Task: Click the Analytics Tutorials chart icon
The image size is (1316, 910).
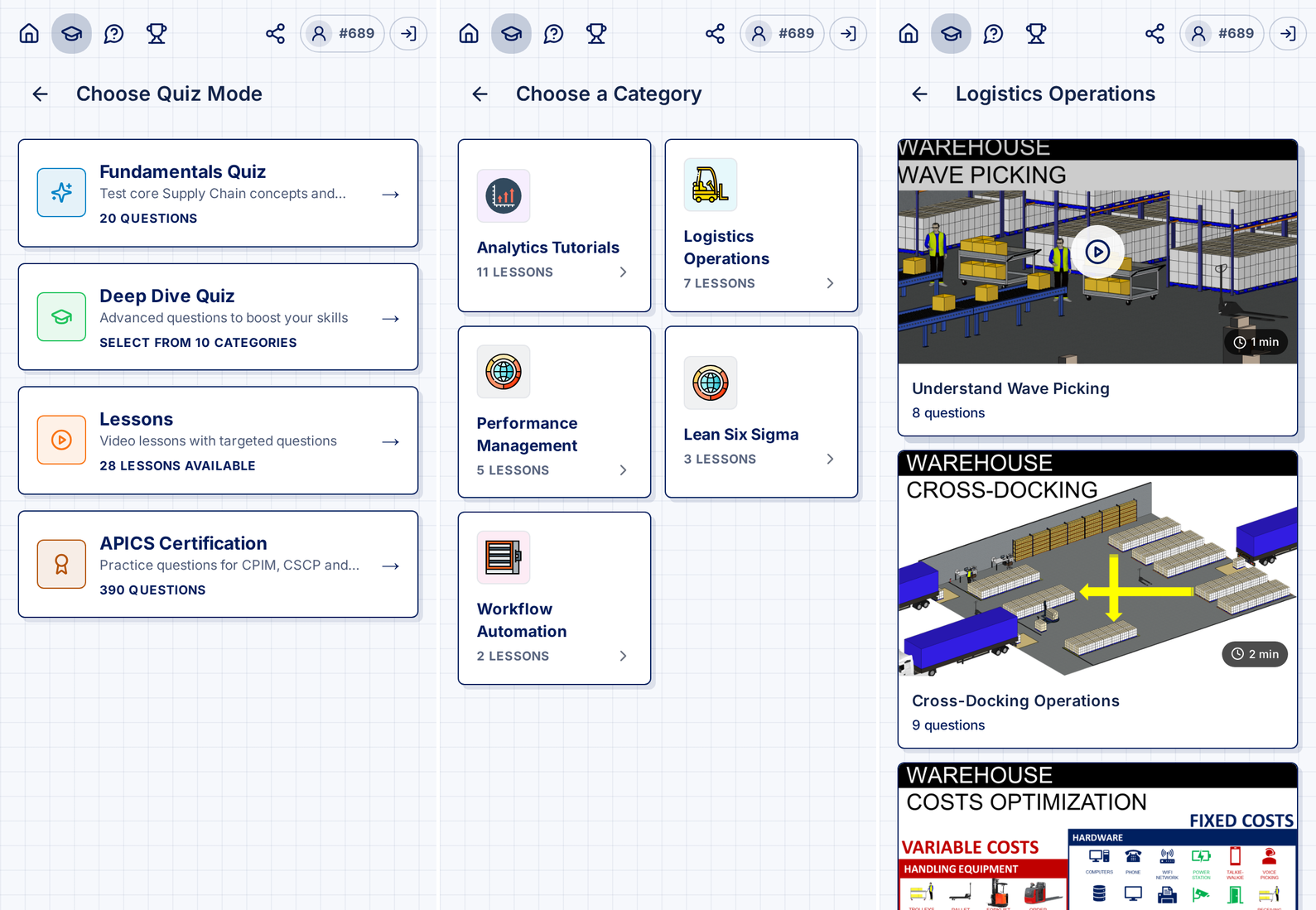Action: (x=504, y=196)
